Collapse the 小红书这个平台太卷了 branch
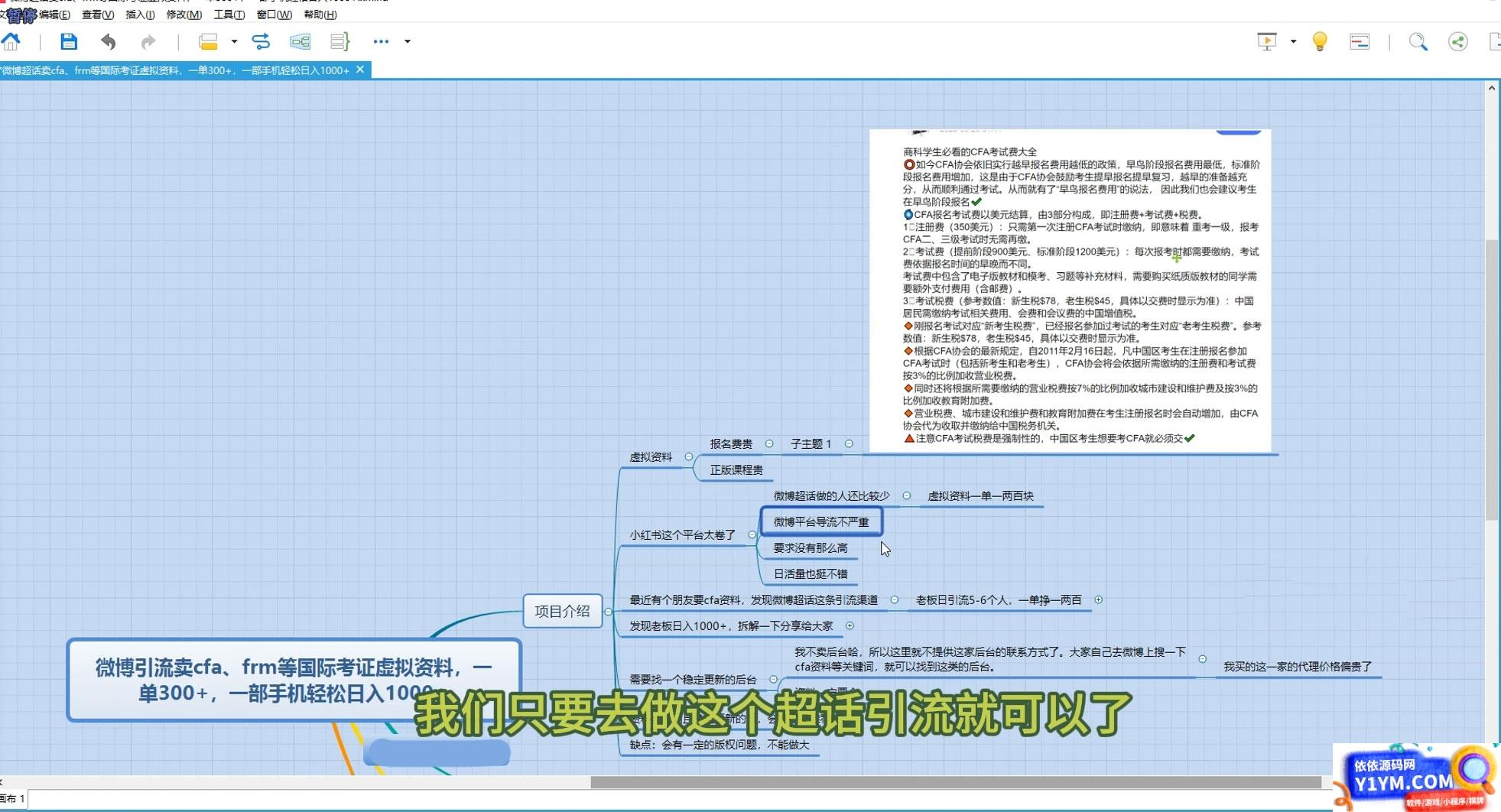This screenshot has height=812, width=1501. tap(752, 535)
